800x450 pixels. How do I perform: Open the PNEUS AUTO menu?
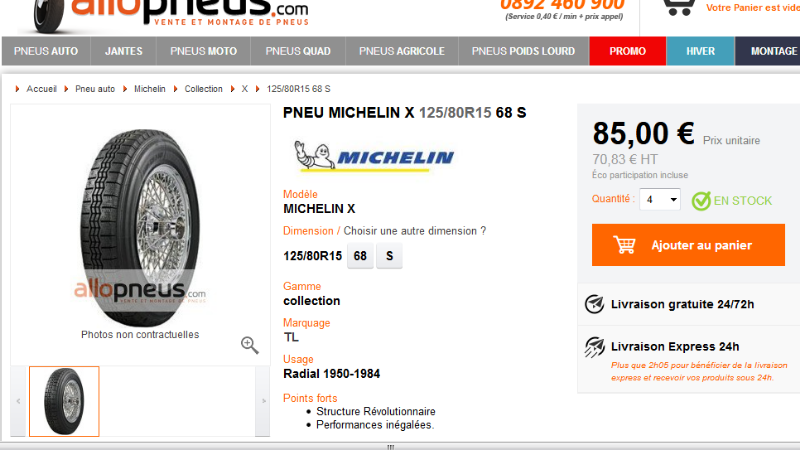coord(46,51)
